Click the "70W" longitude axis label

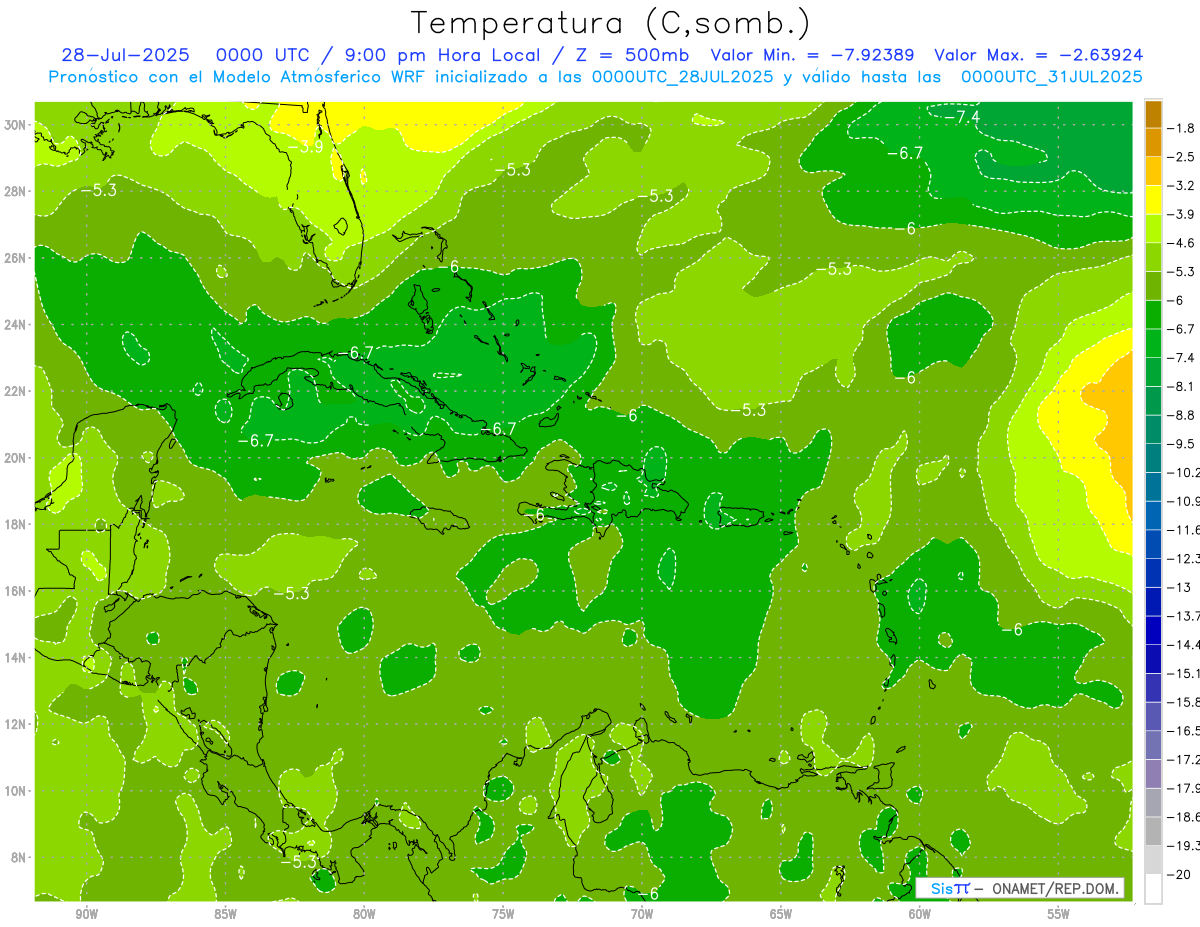[x=642, y=914]
